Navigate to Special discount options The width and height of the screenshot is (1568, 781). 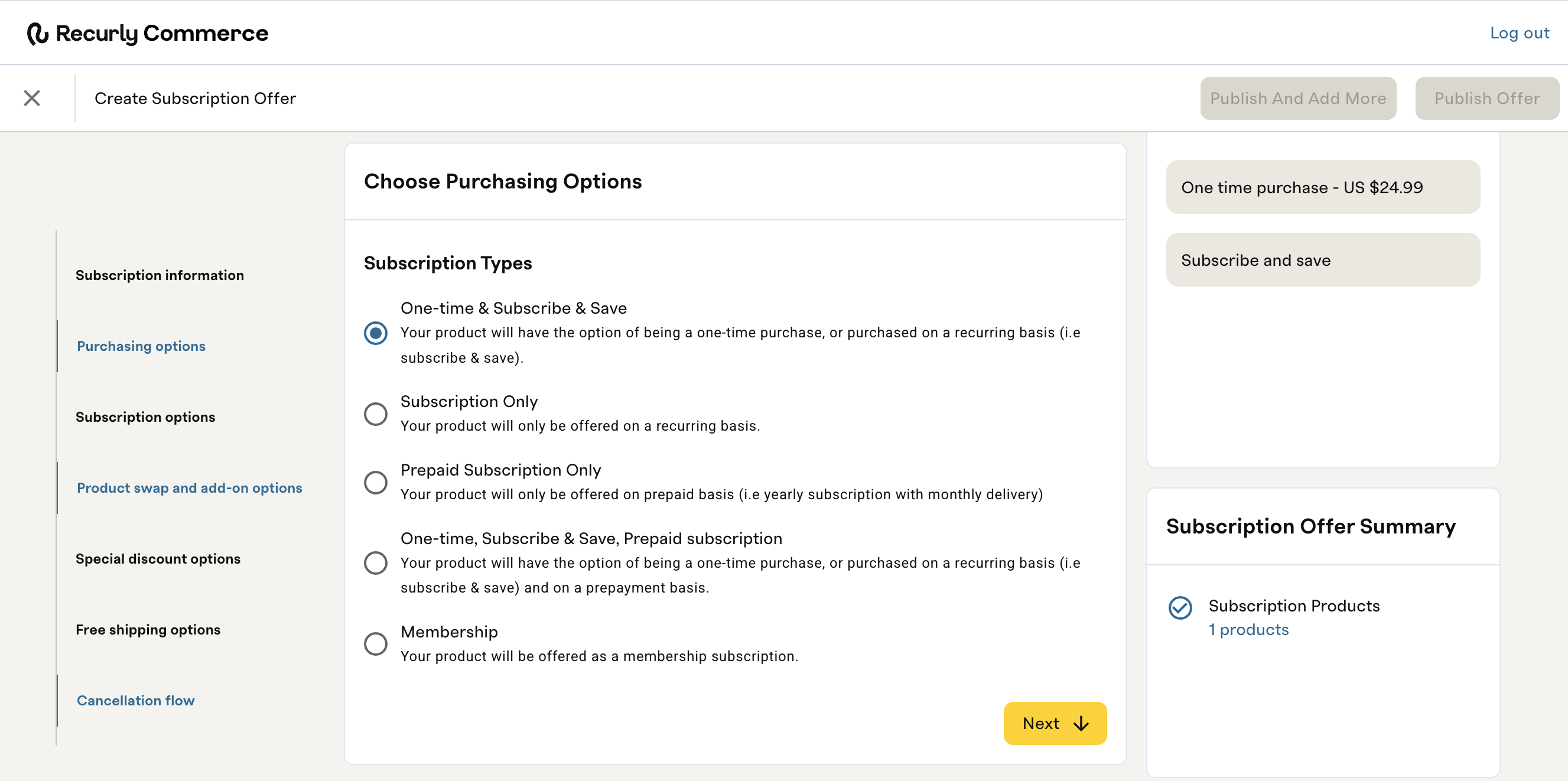point(158,559)
